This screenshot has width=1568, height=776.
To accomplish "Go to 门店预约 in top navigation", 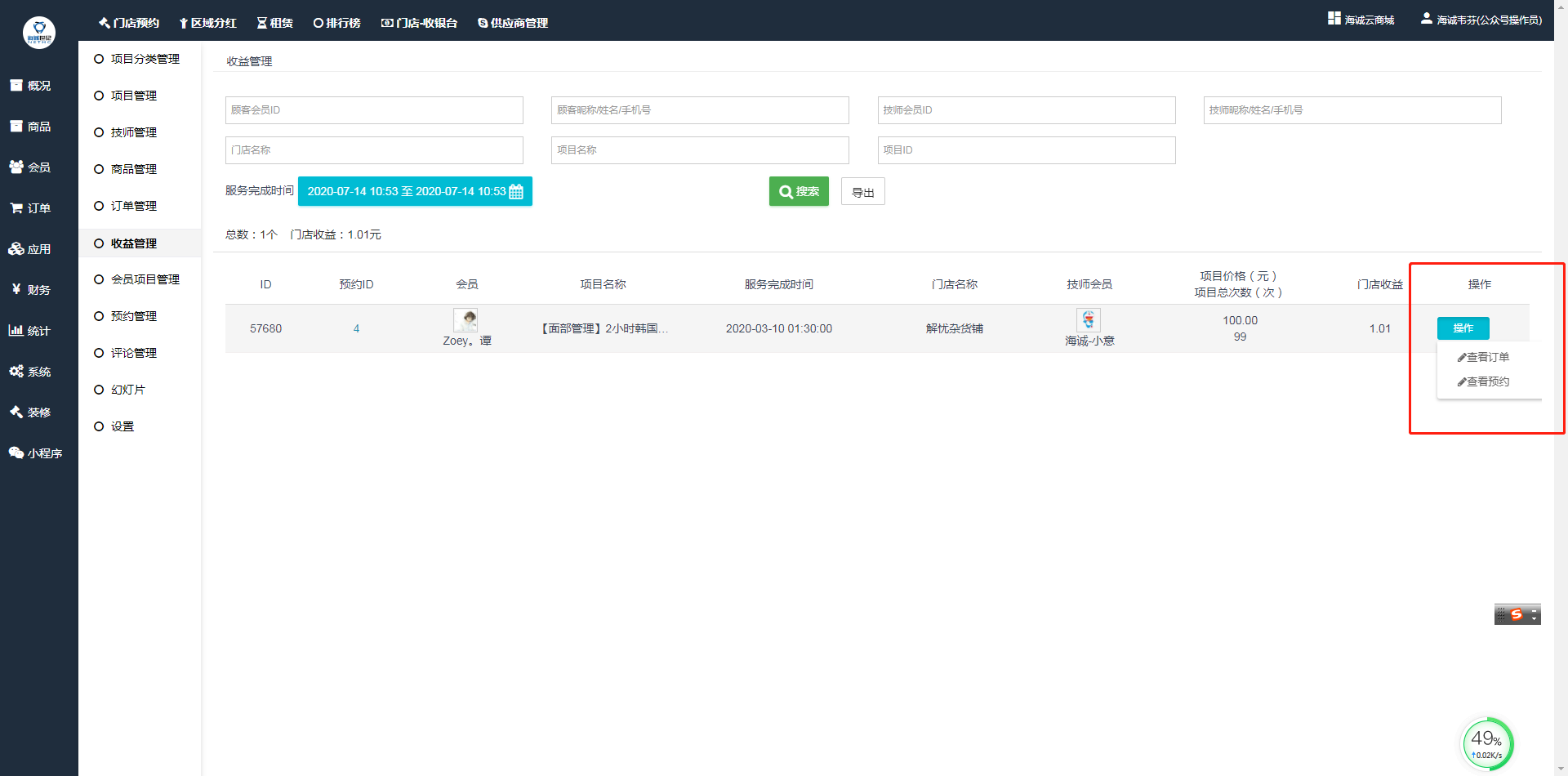I will click(129, 23).
